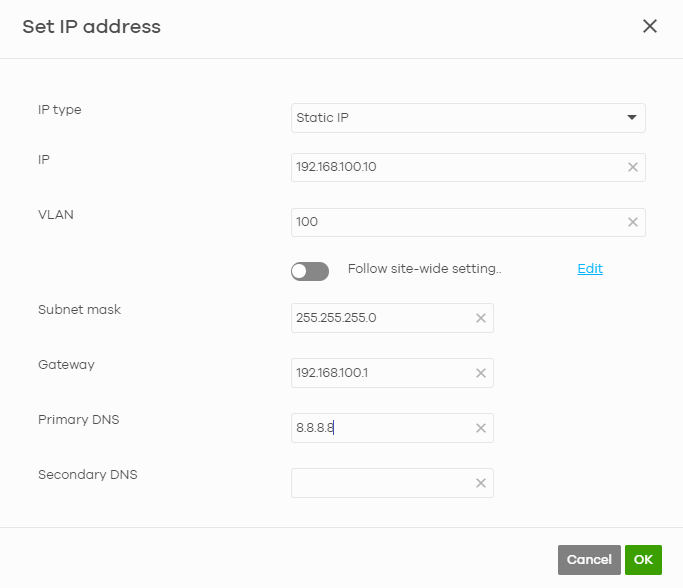Close the Set IP address dialog

pyautogui.click(x=650, y=27)
